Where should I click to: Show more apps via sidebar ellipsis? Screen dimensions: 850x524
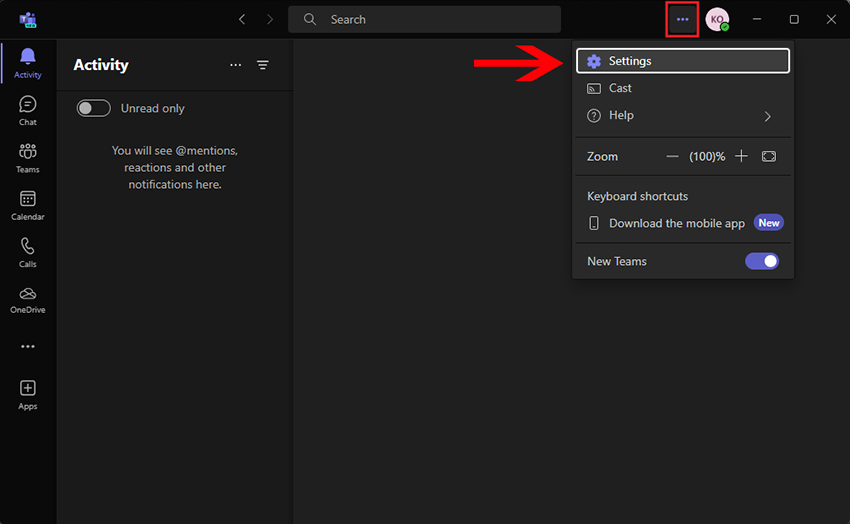coord(28,346)
